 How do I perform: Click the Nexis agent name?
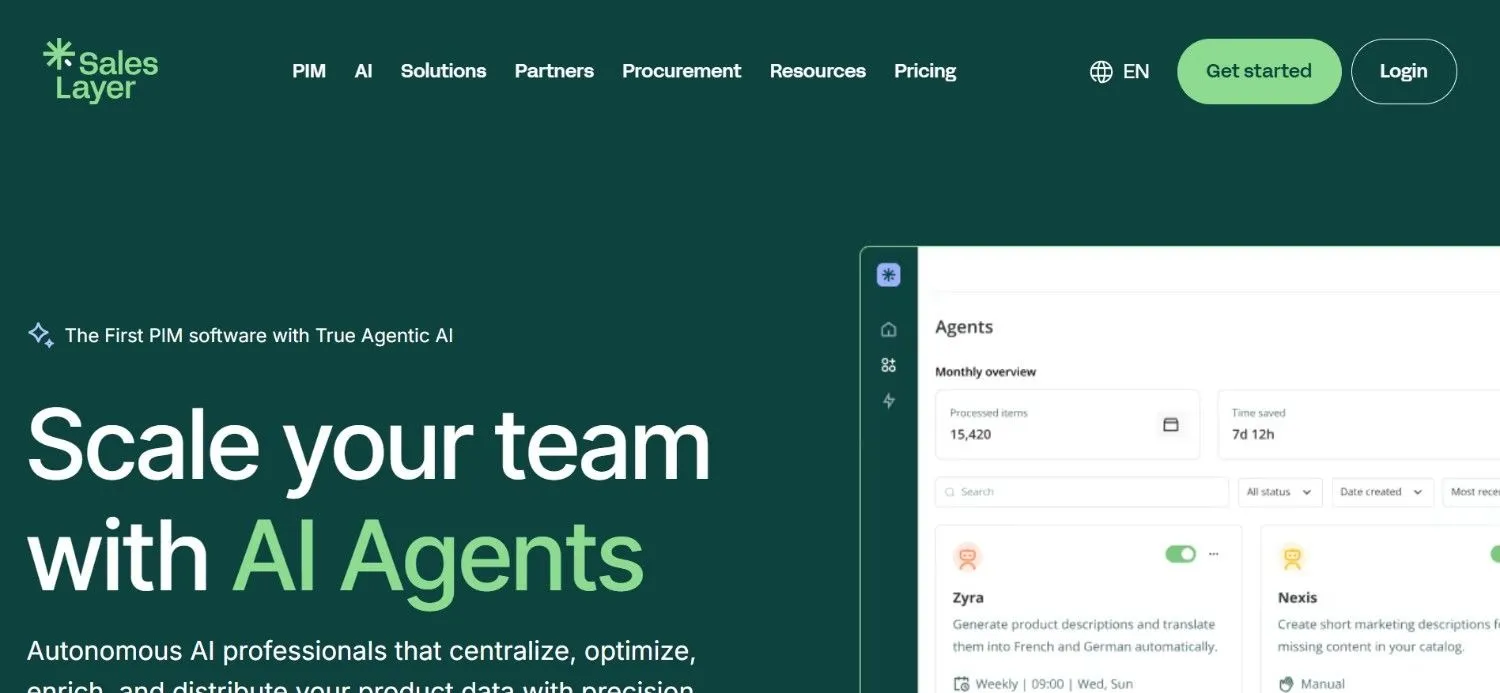point(1297,598)
